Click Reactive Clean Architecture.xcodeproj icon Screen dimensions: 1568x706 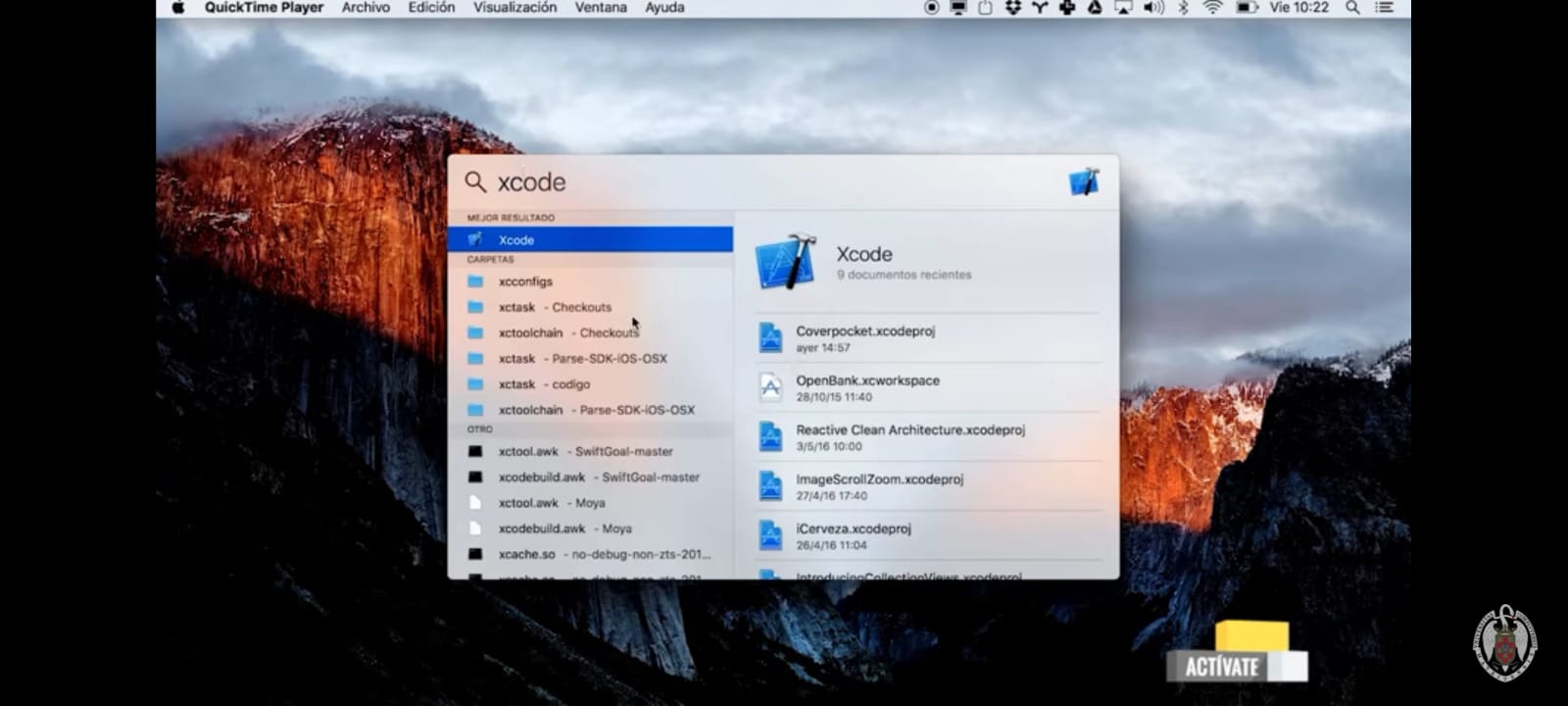[x=770, y=436]
